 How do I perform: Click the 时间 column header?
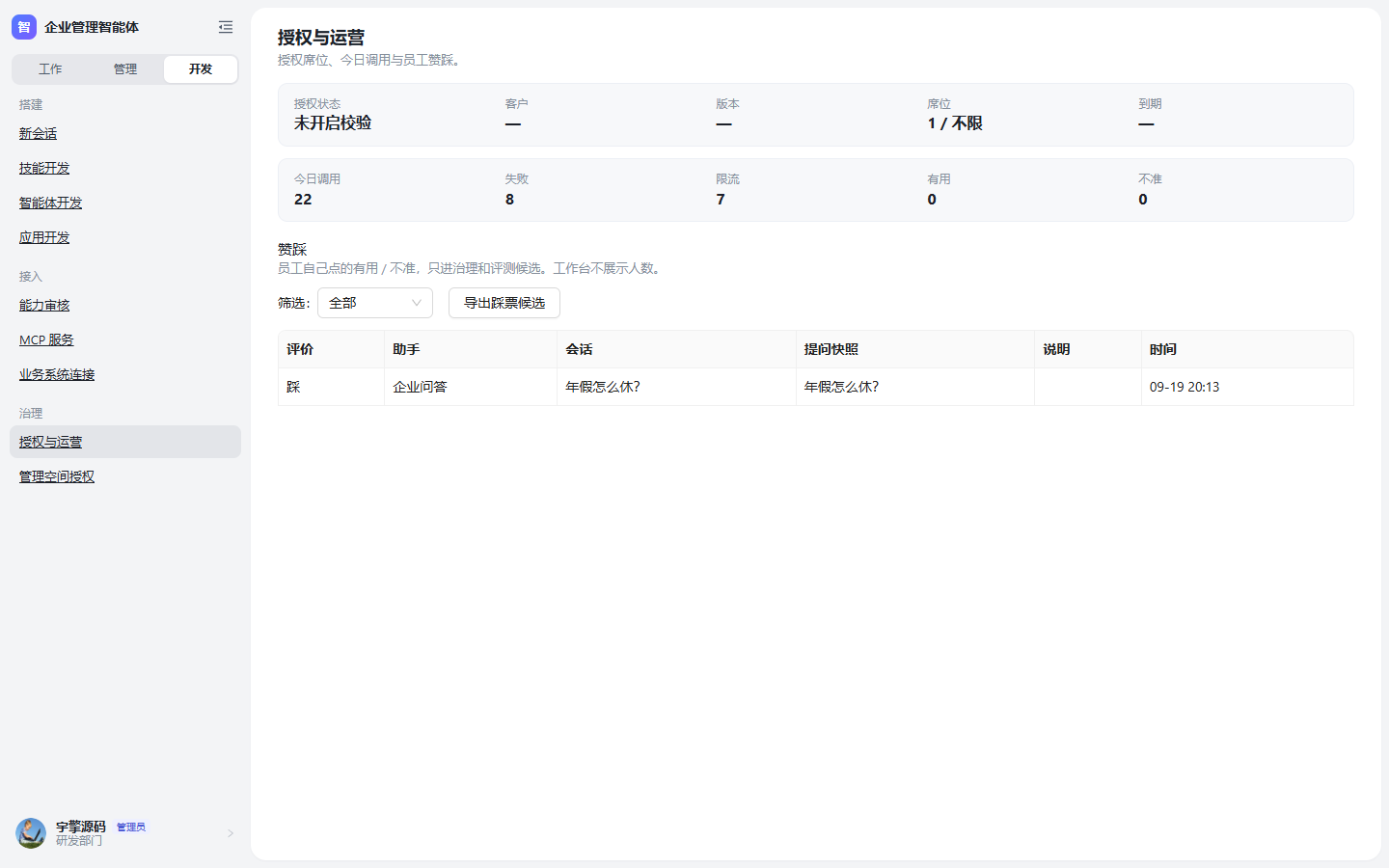pyautogui.click(x=1247, y=349)
